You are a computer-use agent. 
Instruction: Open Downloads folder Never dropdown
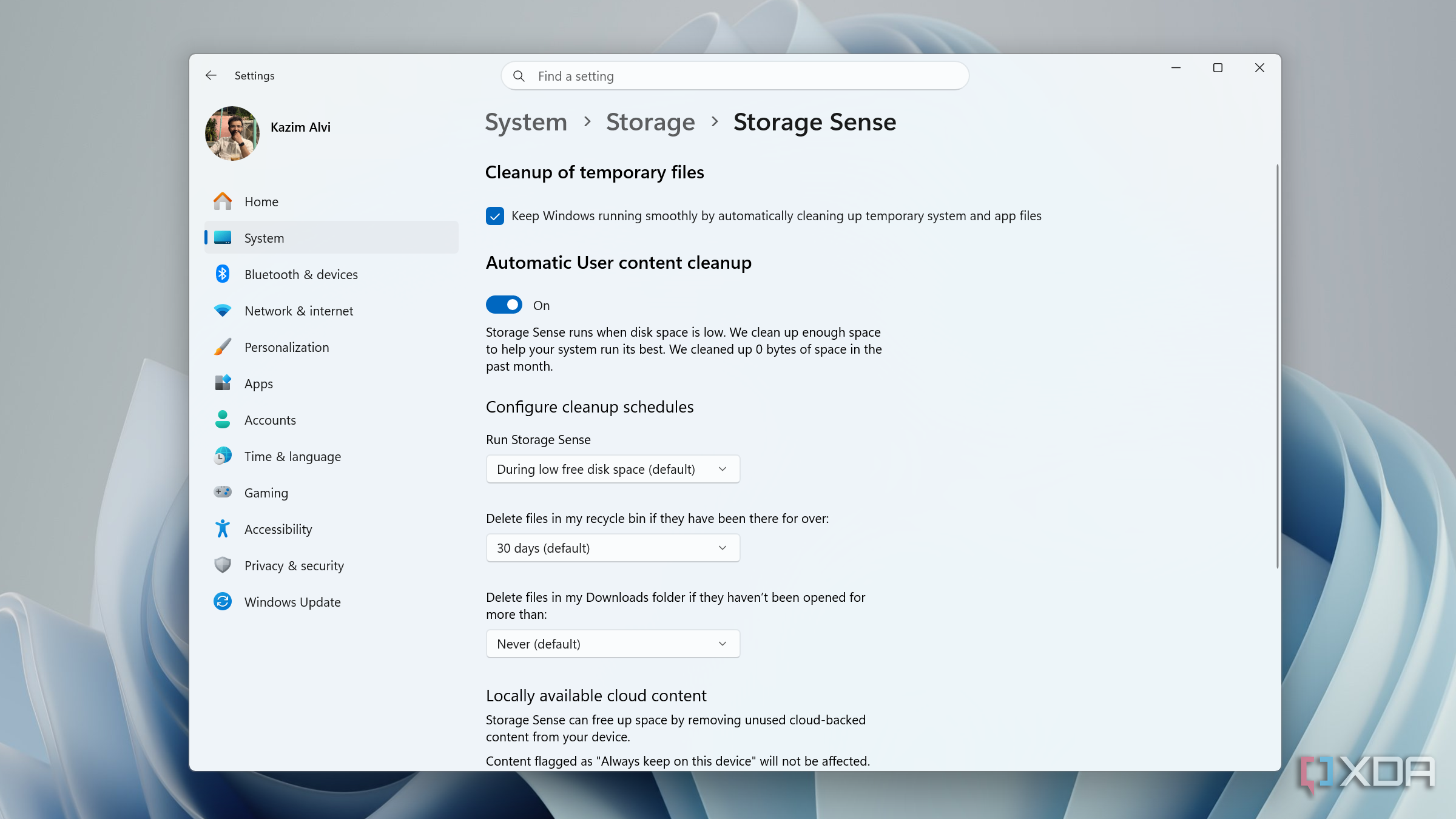click(613, 644)
